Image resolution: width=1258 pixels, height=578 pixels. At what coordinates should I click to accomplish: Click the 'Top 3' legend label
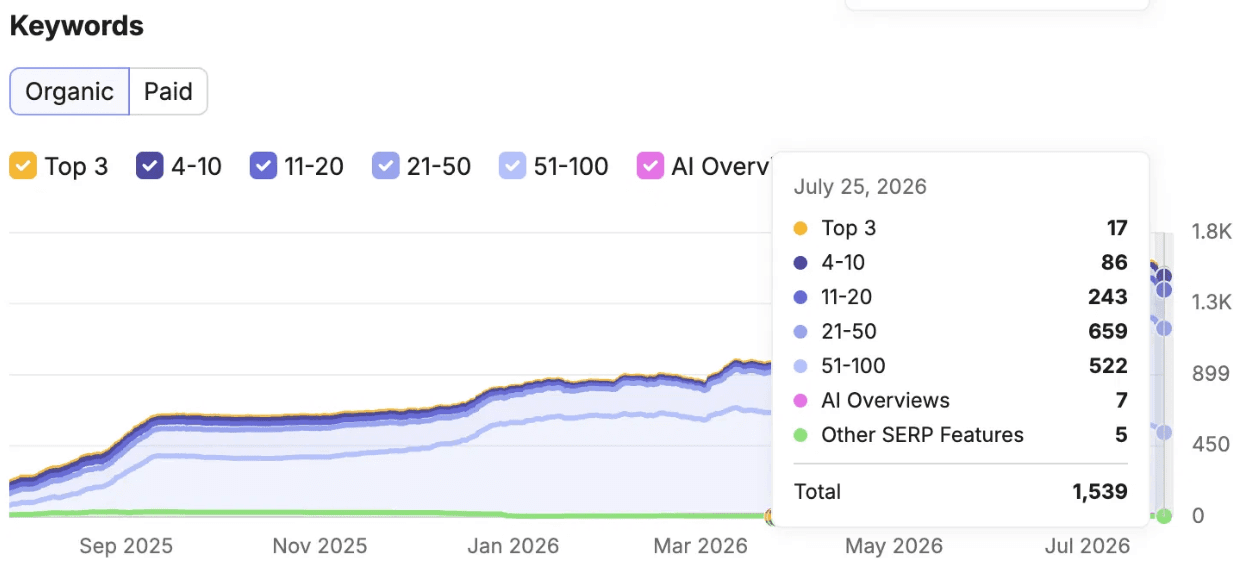[x=76, y=166]
